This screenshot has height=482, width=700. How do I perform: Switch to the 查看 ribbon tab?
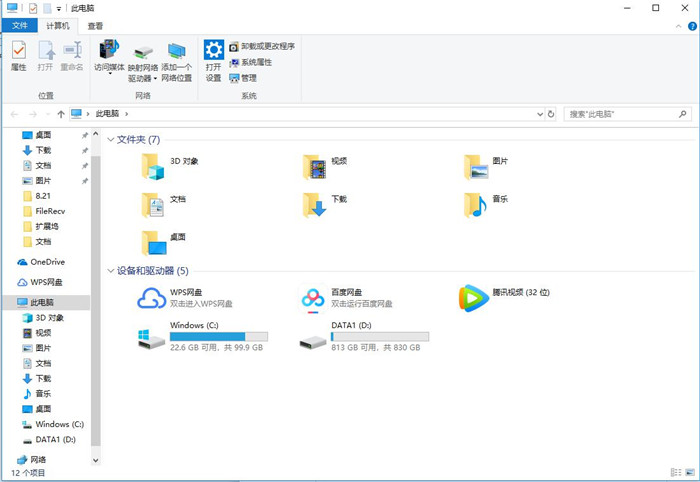[x=94, y=26]
